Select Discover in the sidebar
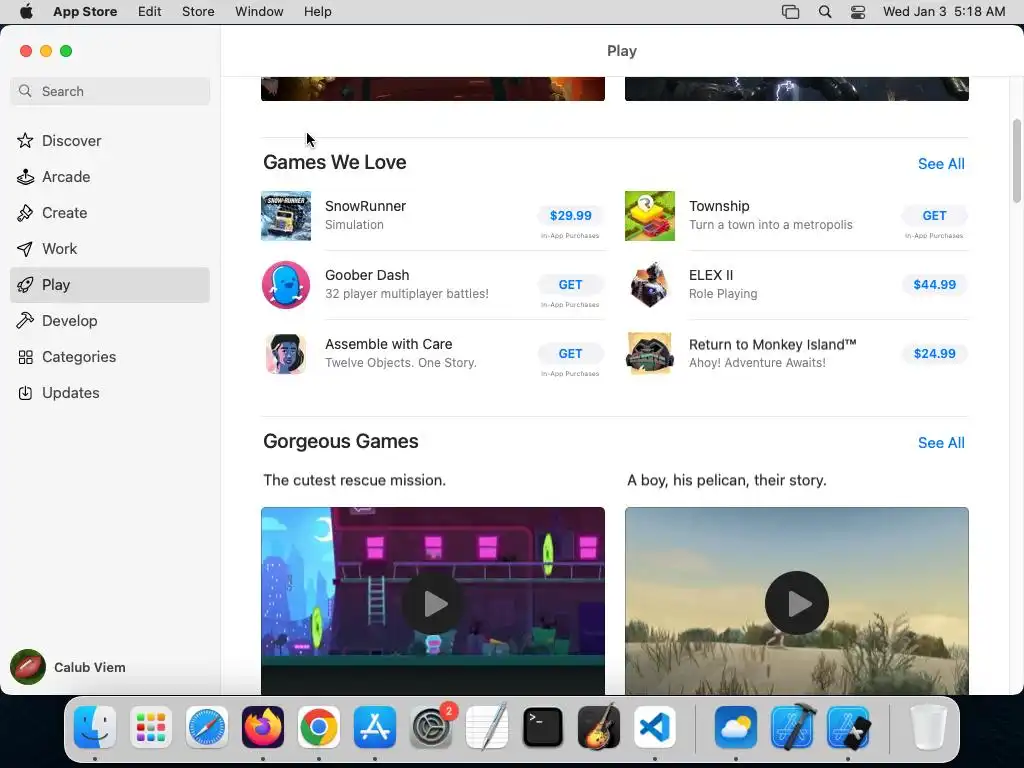Screen dimensions: 1024x768 [x=110, y=141]
